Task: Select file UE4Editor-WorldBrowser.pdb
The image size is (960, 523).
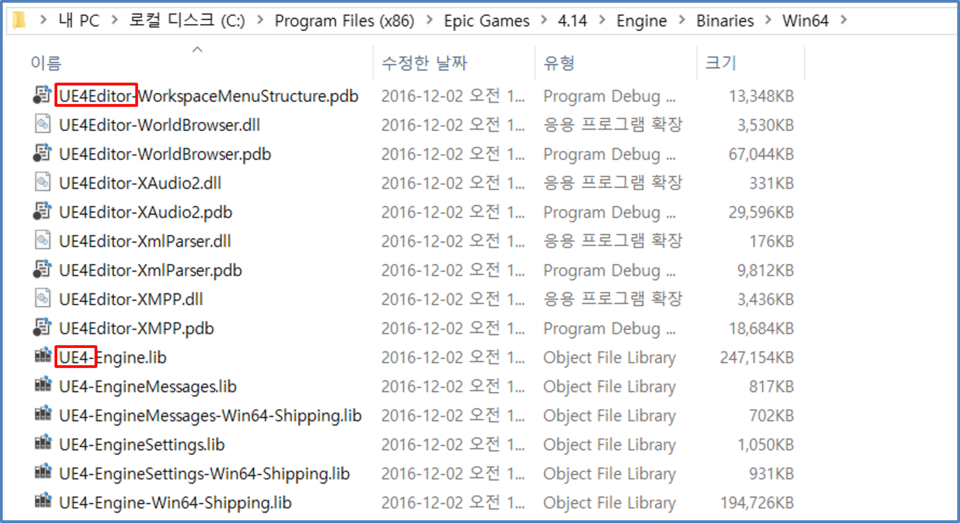Action: (165, 154)
